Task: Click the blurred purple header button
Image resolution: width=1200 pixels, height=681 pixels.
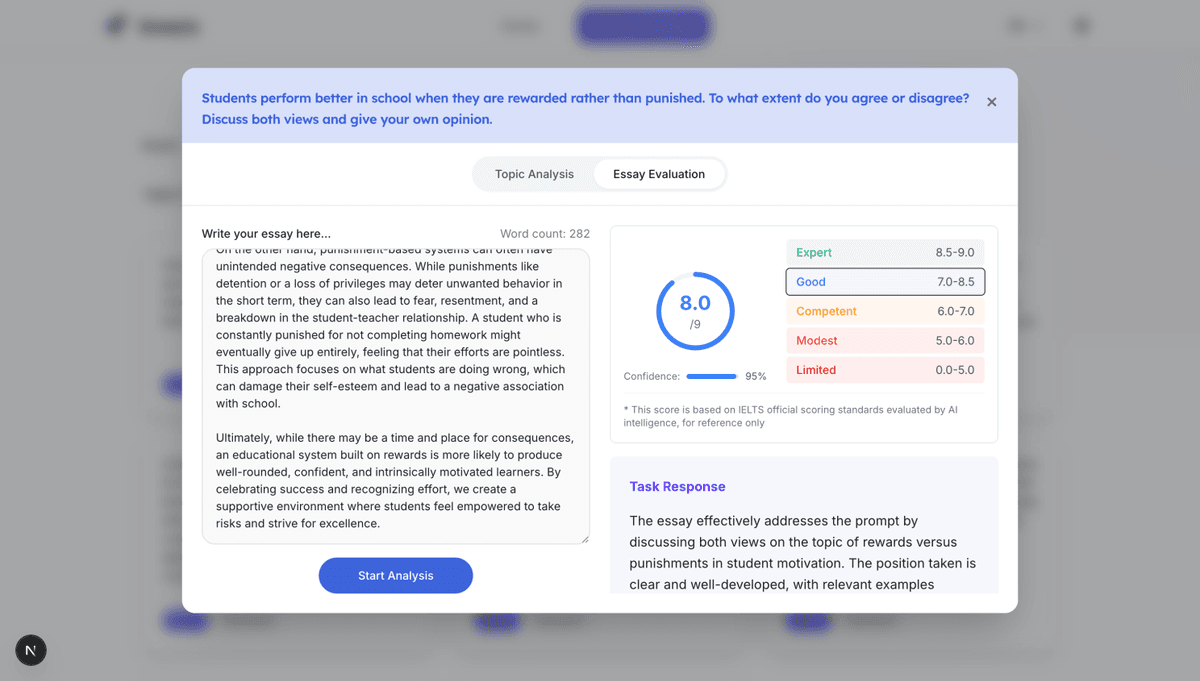Action: tap(643, 26)
